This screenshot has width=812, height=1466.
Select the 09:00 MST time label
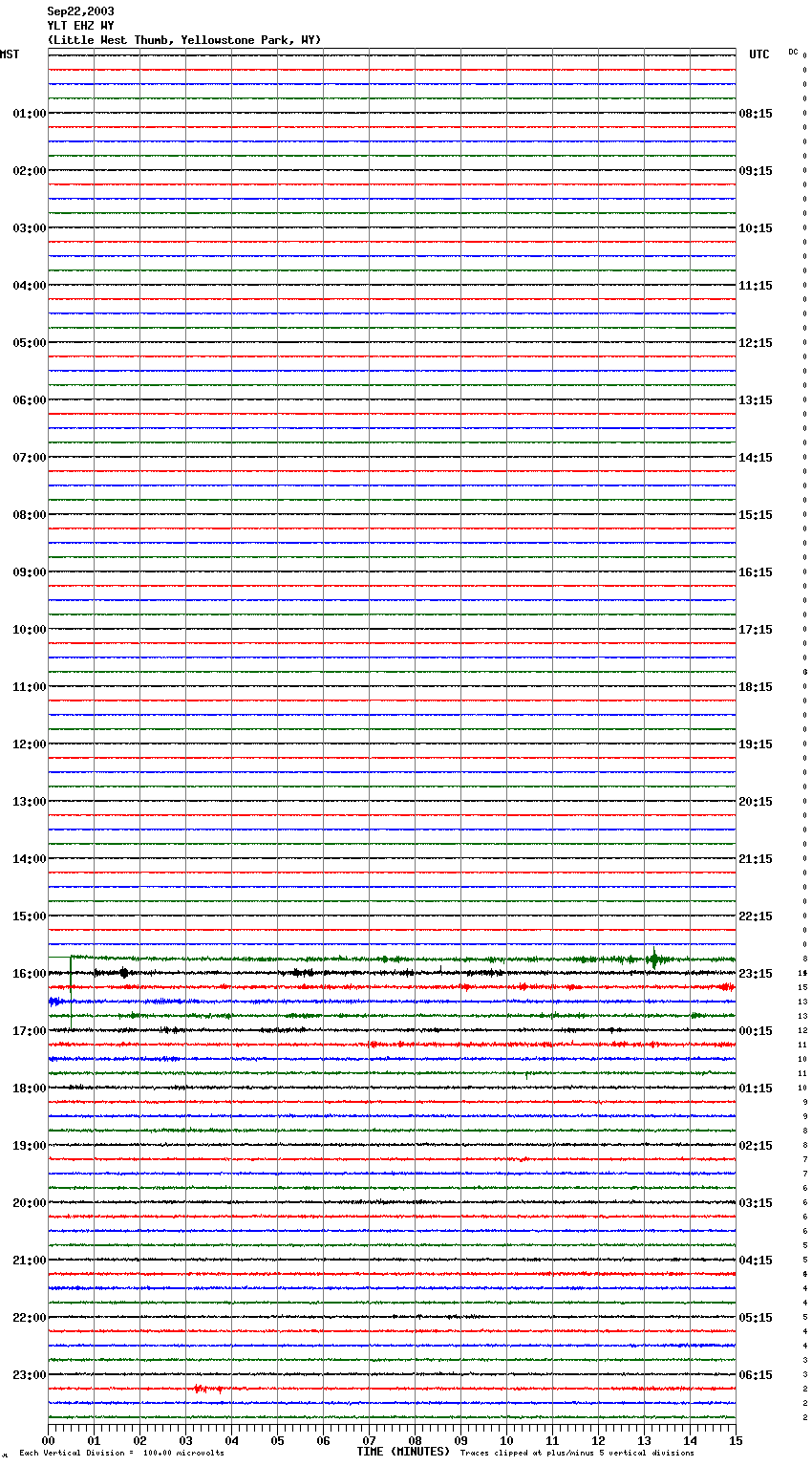coord(30,572)
